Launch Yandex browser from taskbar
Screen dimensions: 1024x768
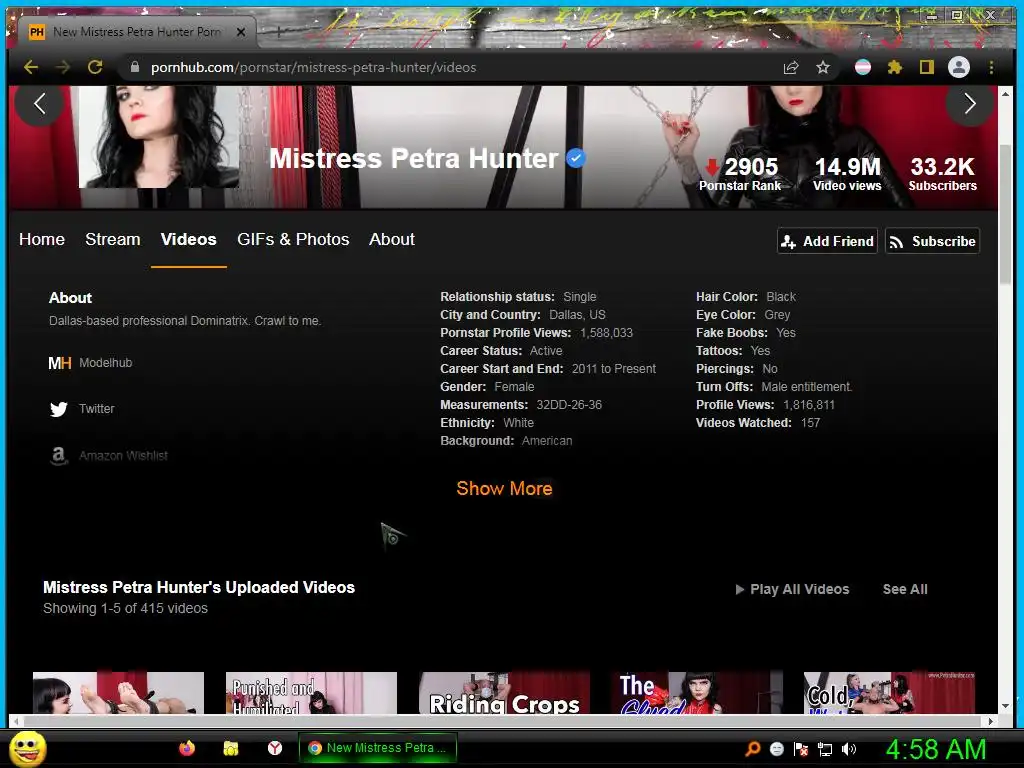[x=275, y=748]
